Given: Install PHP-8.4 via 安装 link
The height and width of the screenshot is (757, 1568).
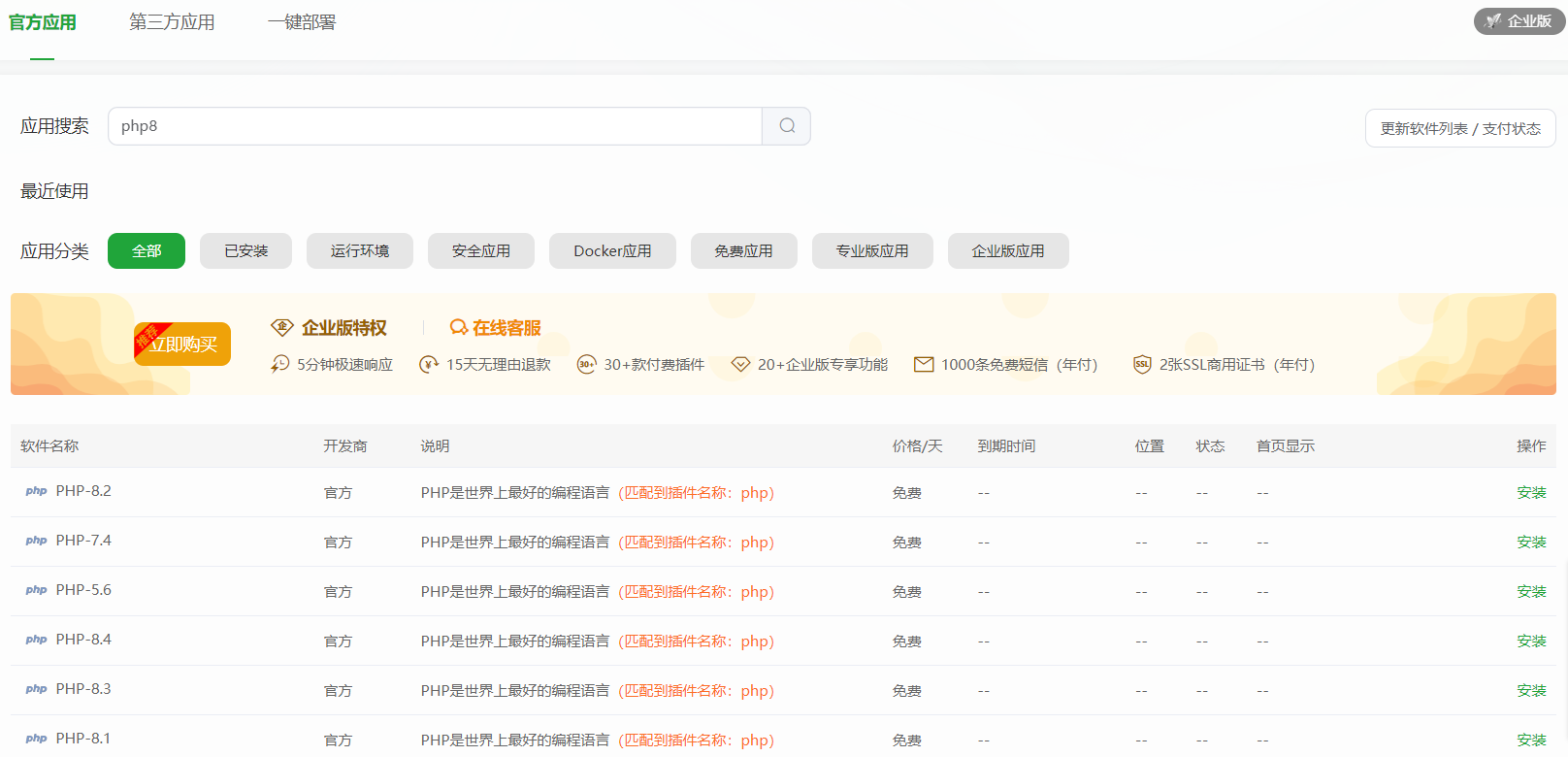Looking at the screenshot, I should tap(1531, 642).
